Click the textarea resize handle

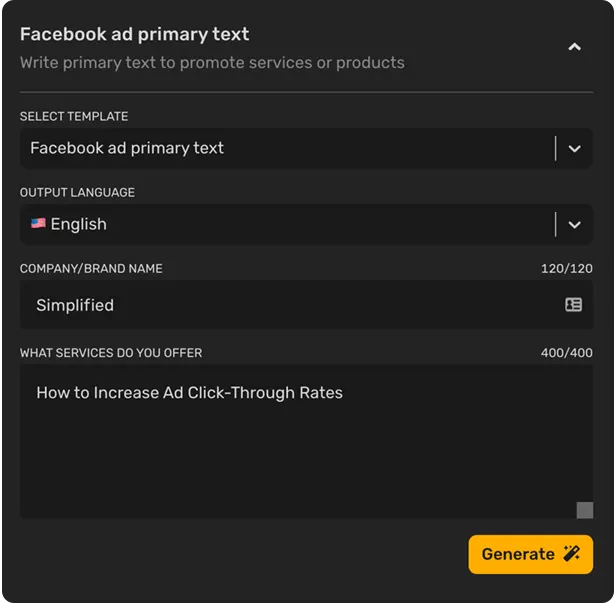tap(585, 510)
